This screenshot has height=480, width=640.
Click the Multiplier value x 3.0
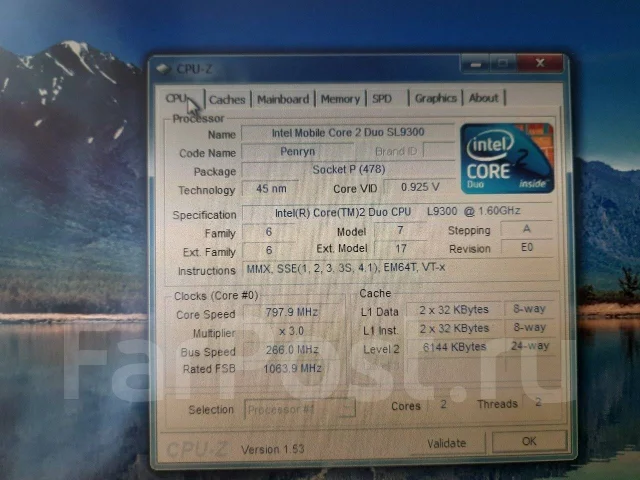tap(291, 331)
